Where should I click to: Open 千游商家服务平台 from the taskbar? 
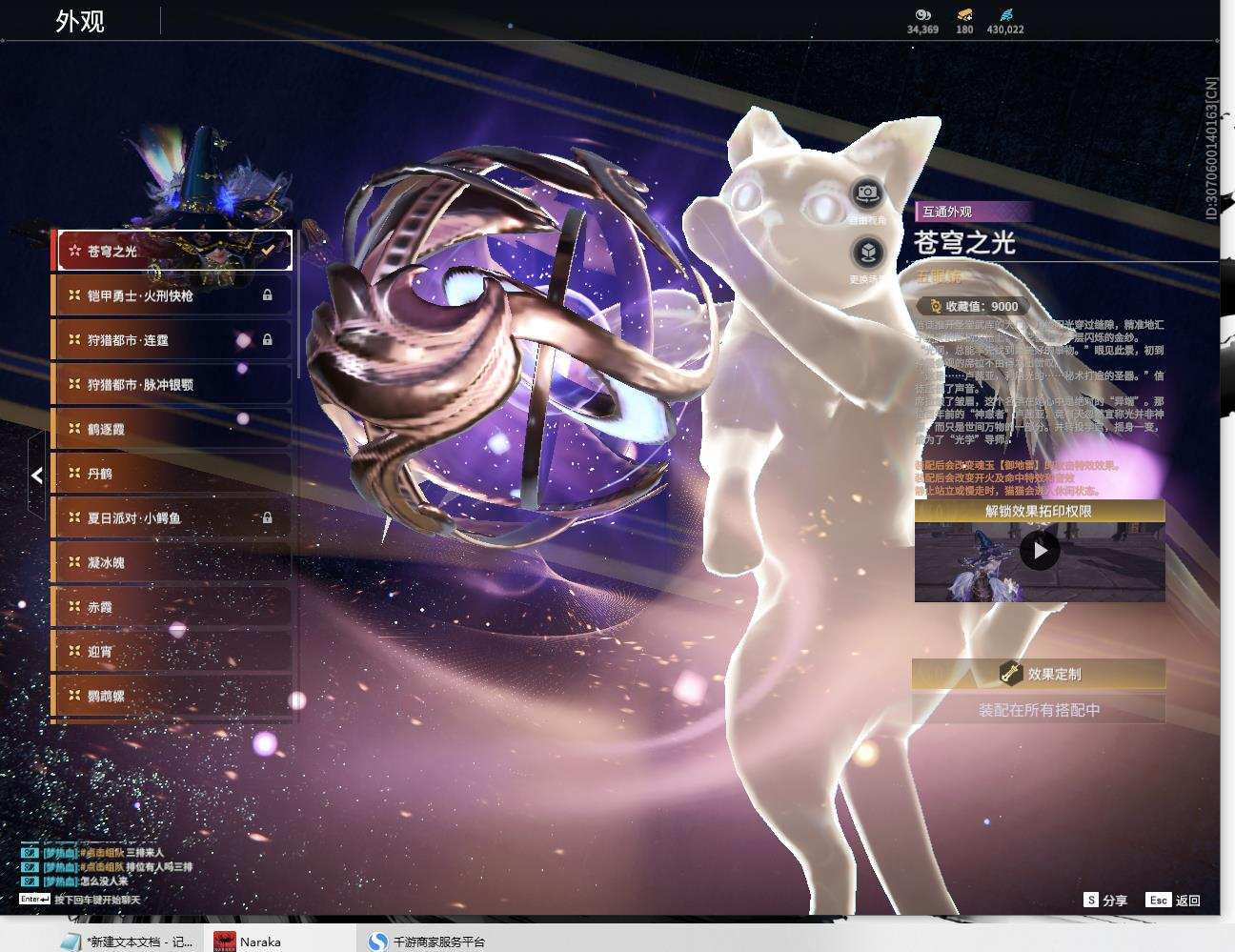[x=427, y=942]
